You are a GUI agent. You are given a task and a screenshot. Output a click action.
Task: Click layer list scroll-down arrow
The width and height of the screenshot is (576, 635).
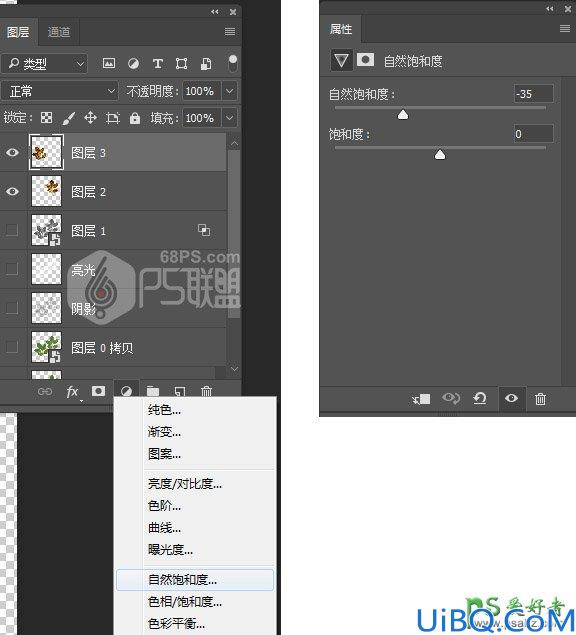234,369
